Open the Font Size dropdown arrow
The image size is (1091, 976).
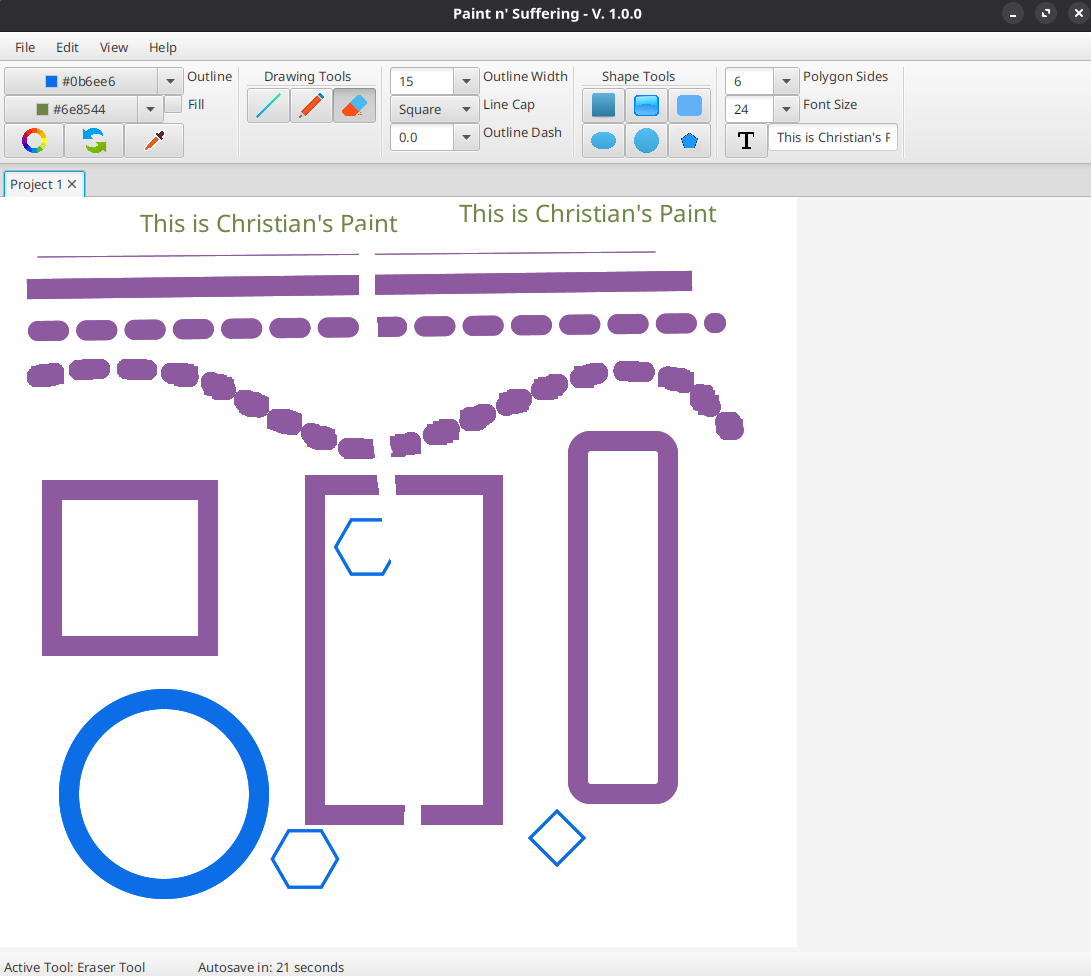click(x=786, y=109)
